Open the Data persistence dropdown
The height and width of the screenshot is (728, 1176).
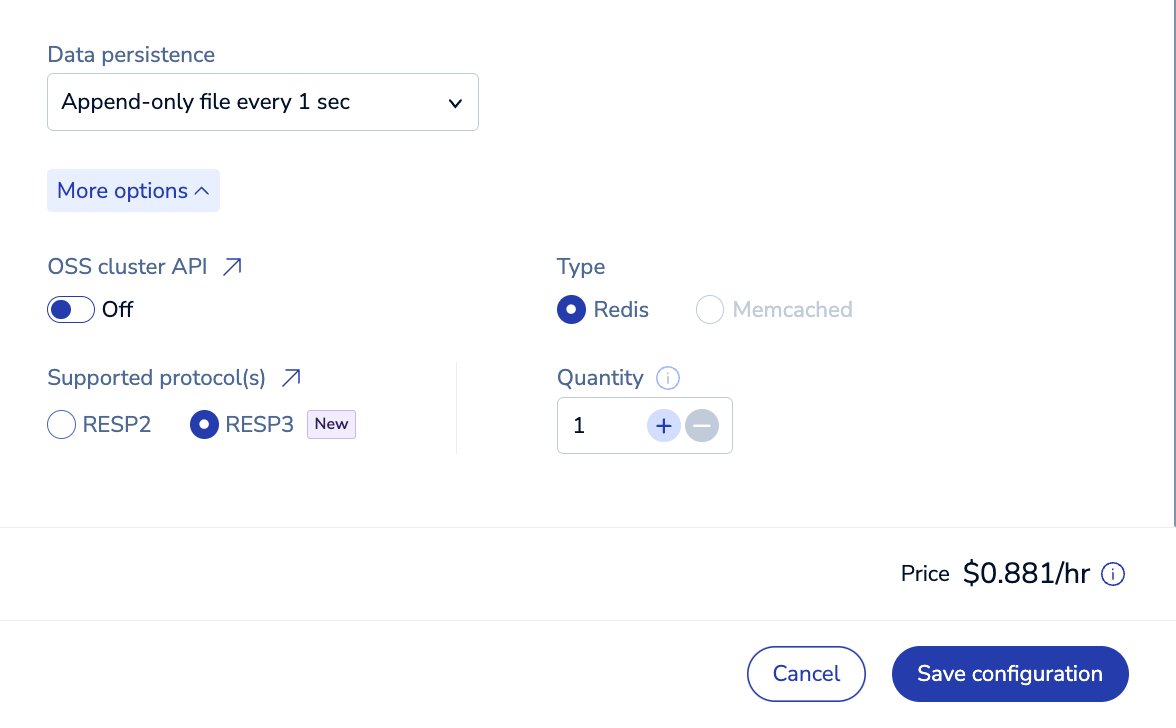click(x=262, y=102)
